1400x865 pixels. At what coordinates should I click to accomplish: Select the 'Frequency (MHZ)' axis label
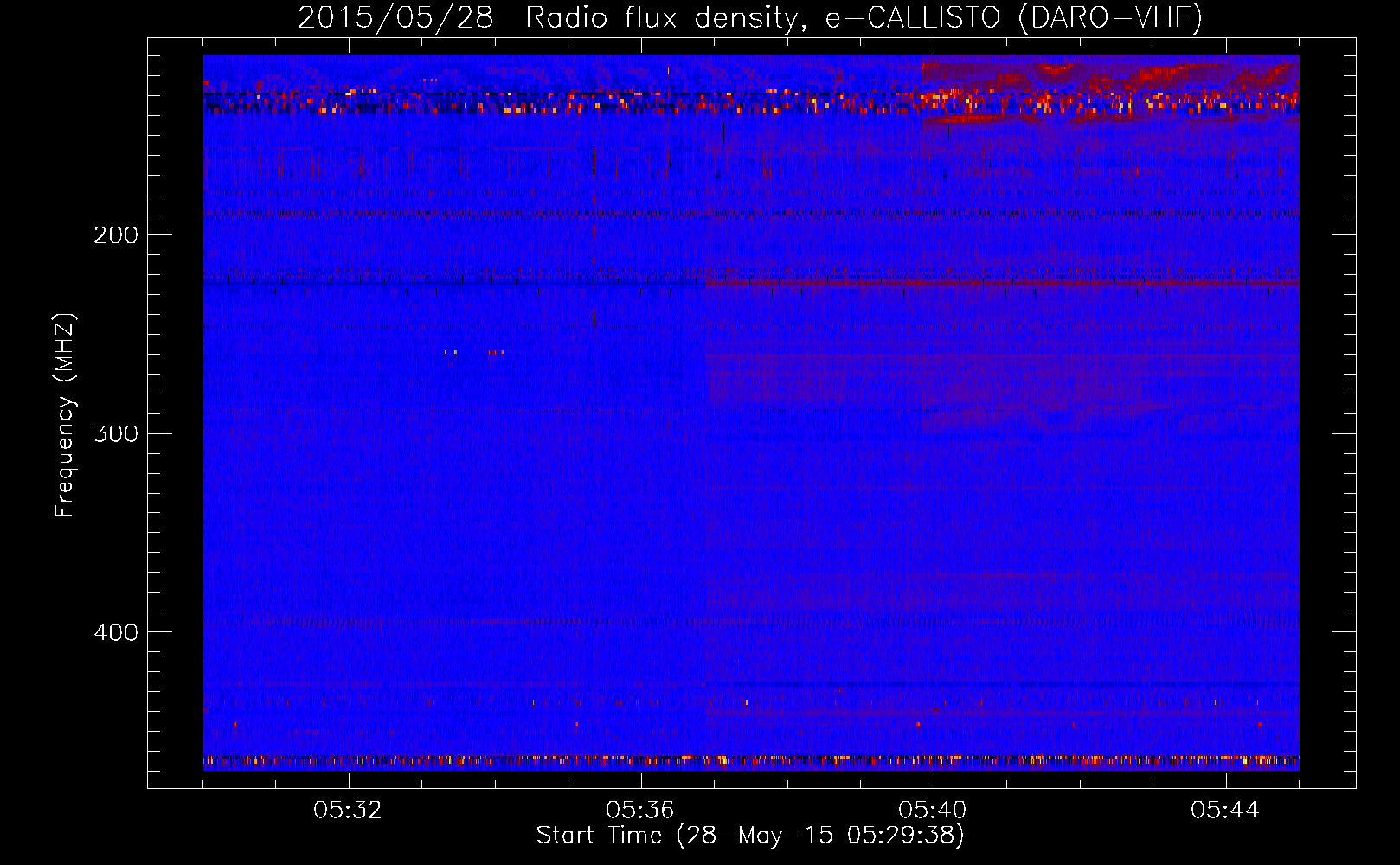point(65,415)
